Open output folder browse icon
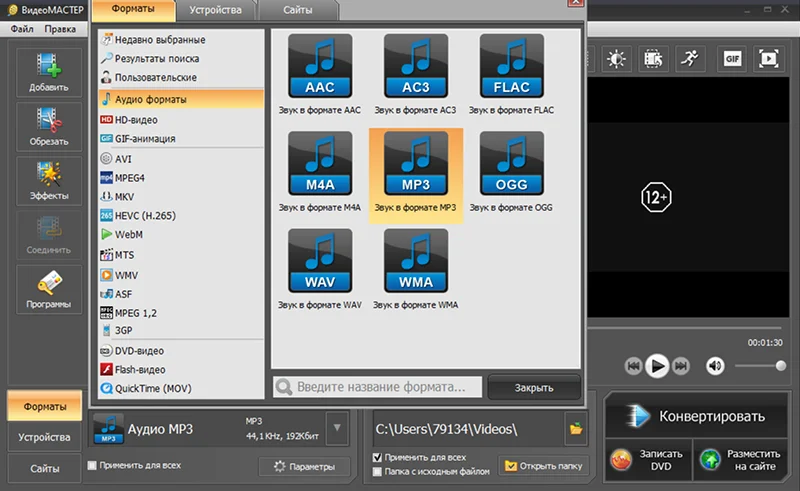This screenshot has height=491, width=800. [x=576, y=428]
